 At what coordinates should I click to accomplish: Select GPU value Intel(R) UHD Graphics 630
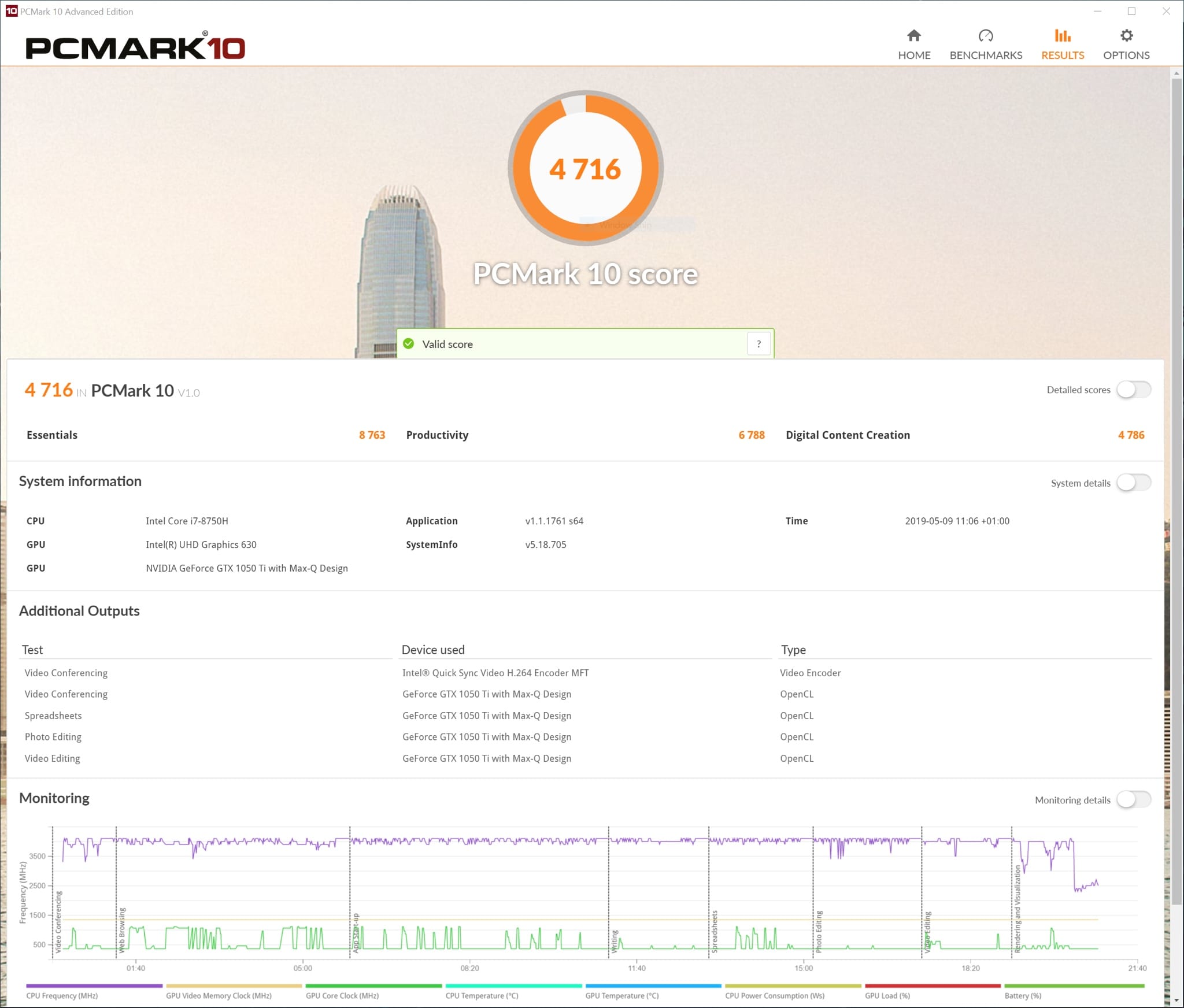[x=201, y=544]
